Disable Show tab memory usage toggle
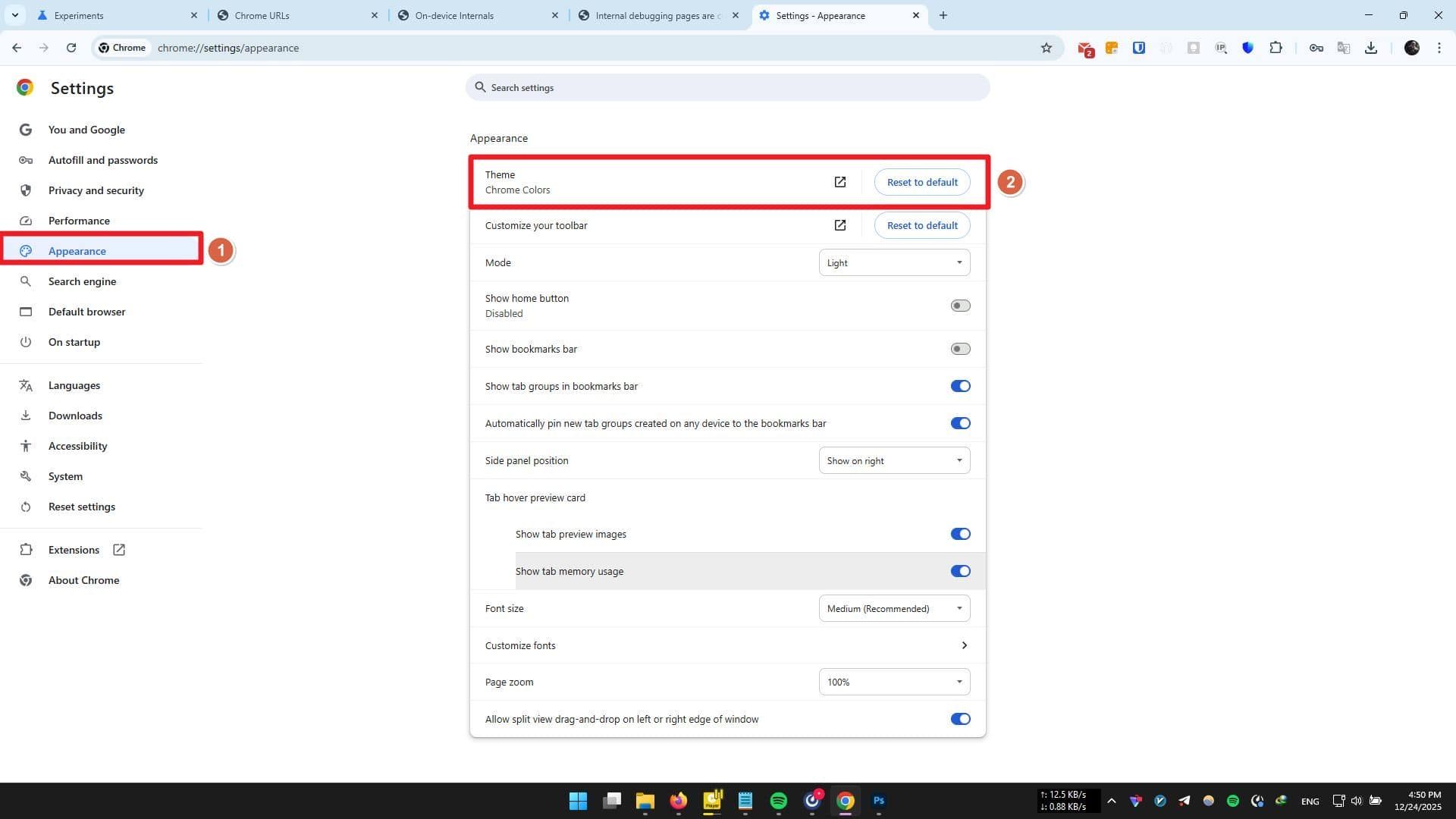The height and width of the screenshot is (819, 1456). click(960, 571)
